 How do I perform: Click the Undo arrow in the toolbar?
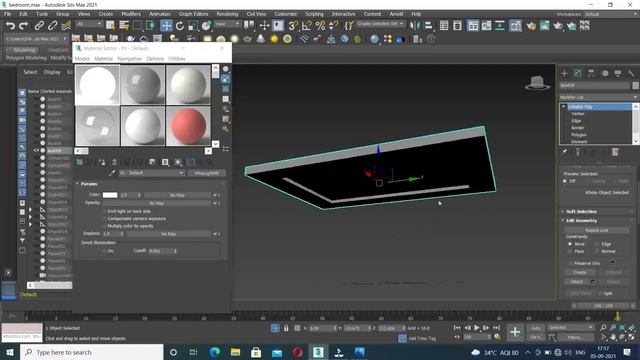click(10, 26)
